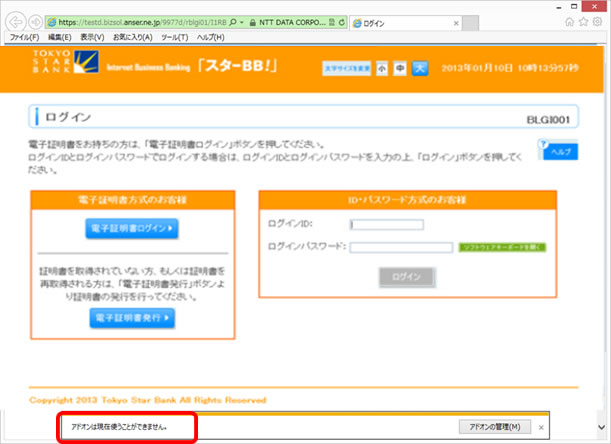Click the address bar URL

coord(143,23)
